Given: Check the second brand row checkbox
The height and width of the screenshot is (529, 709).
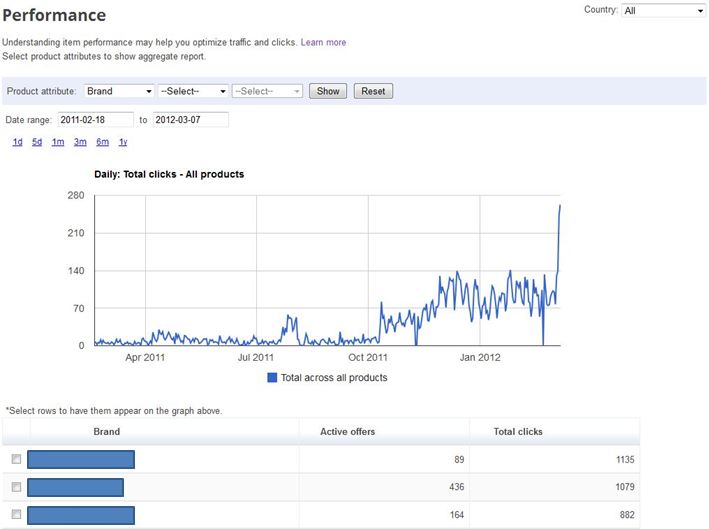Looking at the screenshot, I should [16, 487].
